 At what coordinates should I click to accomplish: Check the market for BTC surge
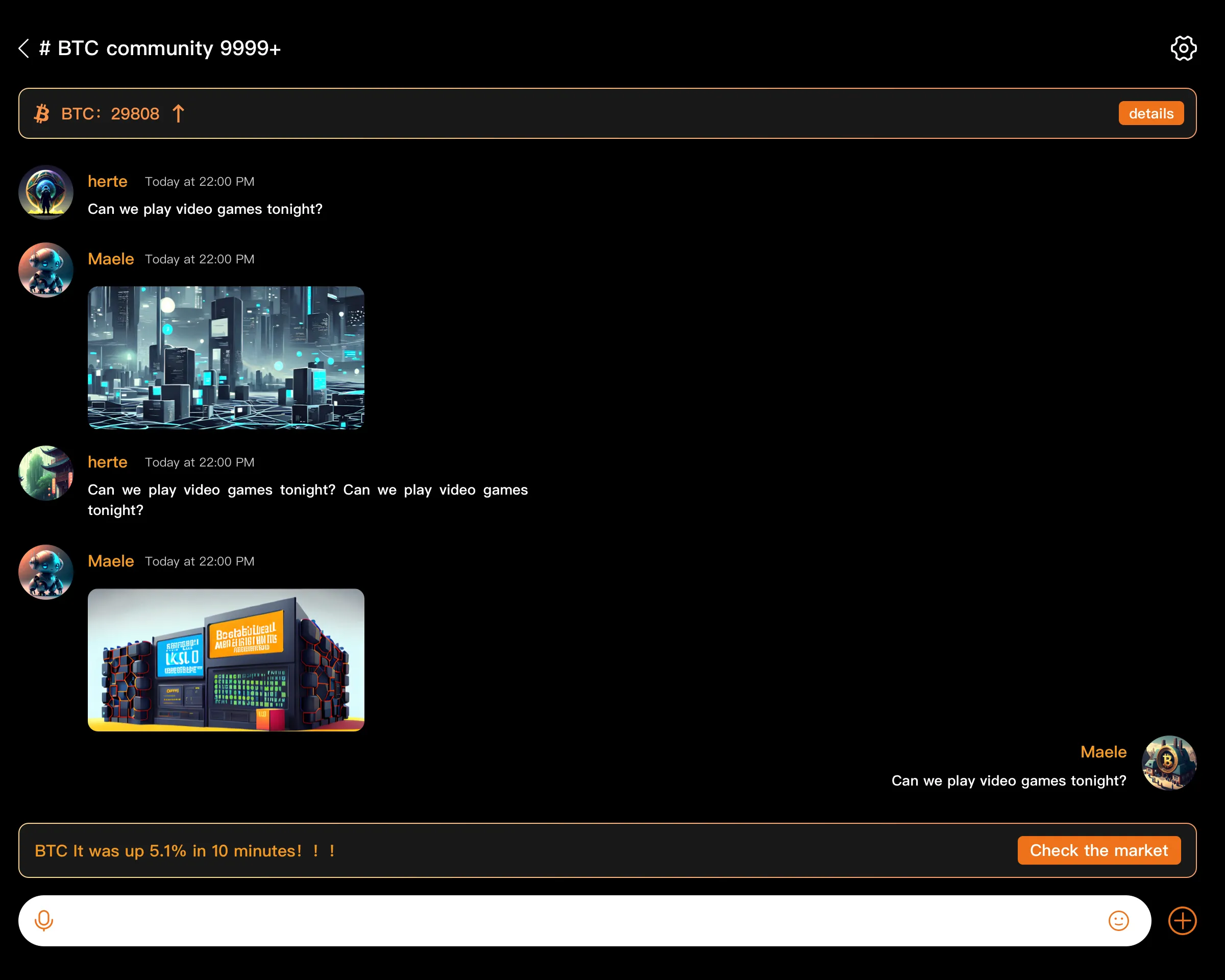click(x=1099, y=850)
